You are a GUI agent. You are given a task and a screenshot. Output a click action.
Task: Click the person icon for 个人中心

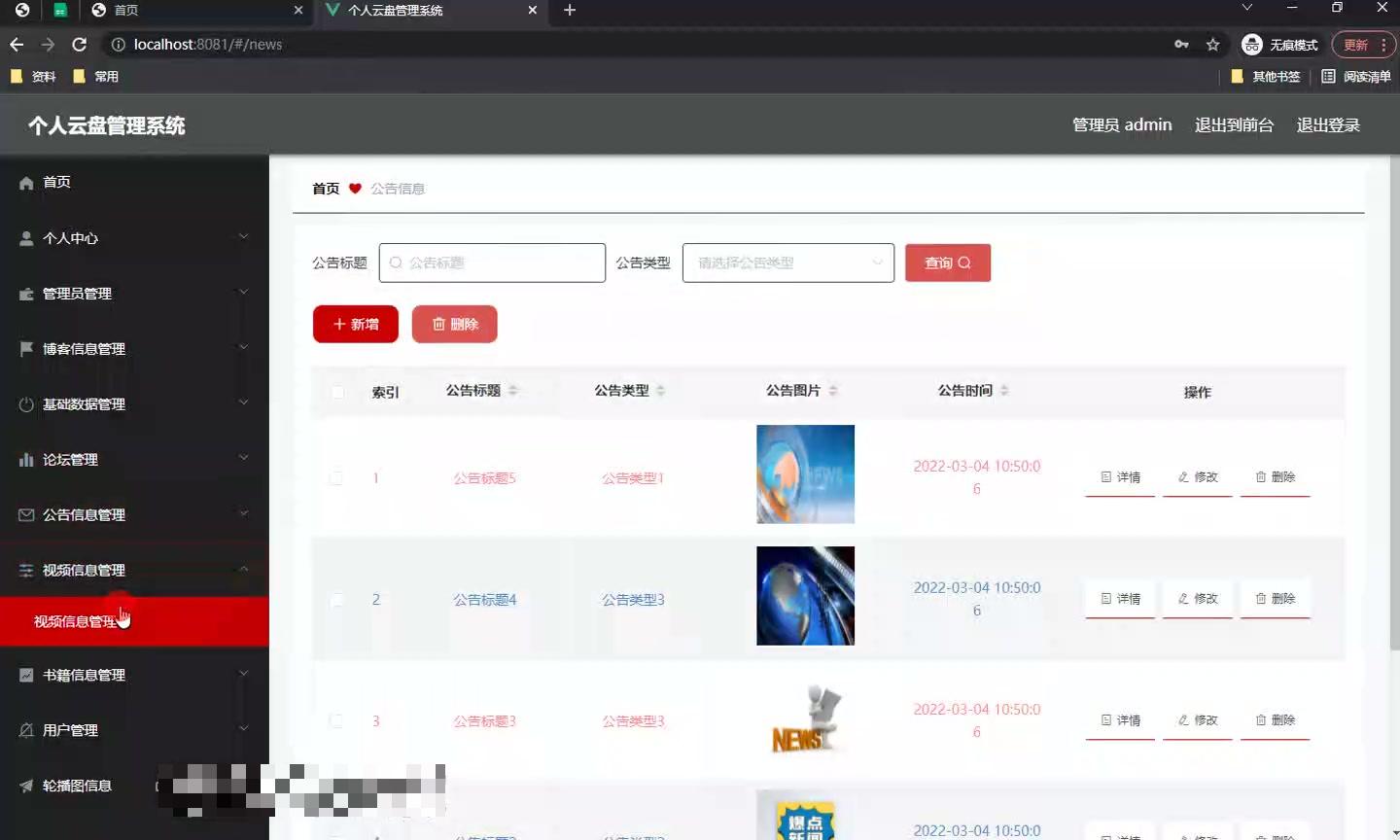click(26, 238)
